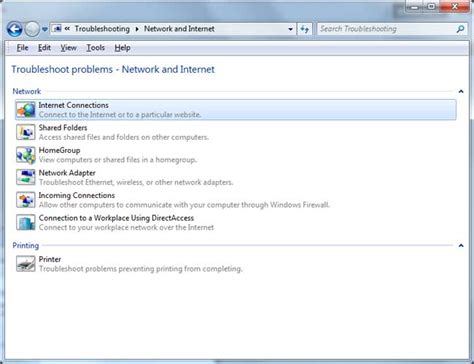Viewport: 474px width, 364px height.
Task: Click the Troubleshooting breadcrumb in address bar
Action: point(102,29)
